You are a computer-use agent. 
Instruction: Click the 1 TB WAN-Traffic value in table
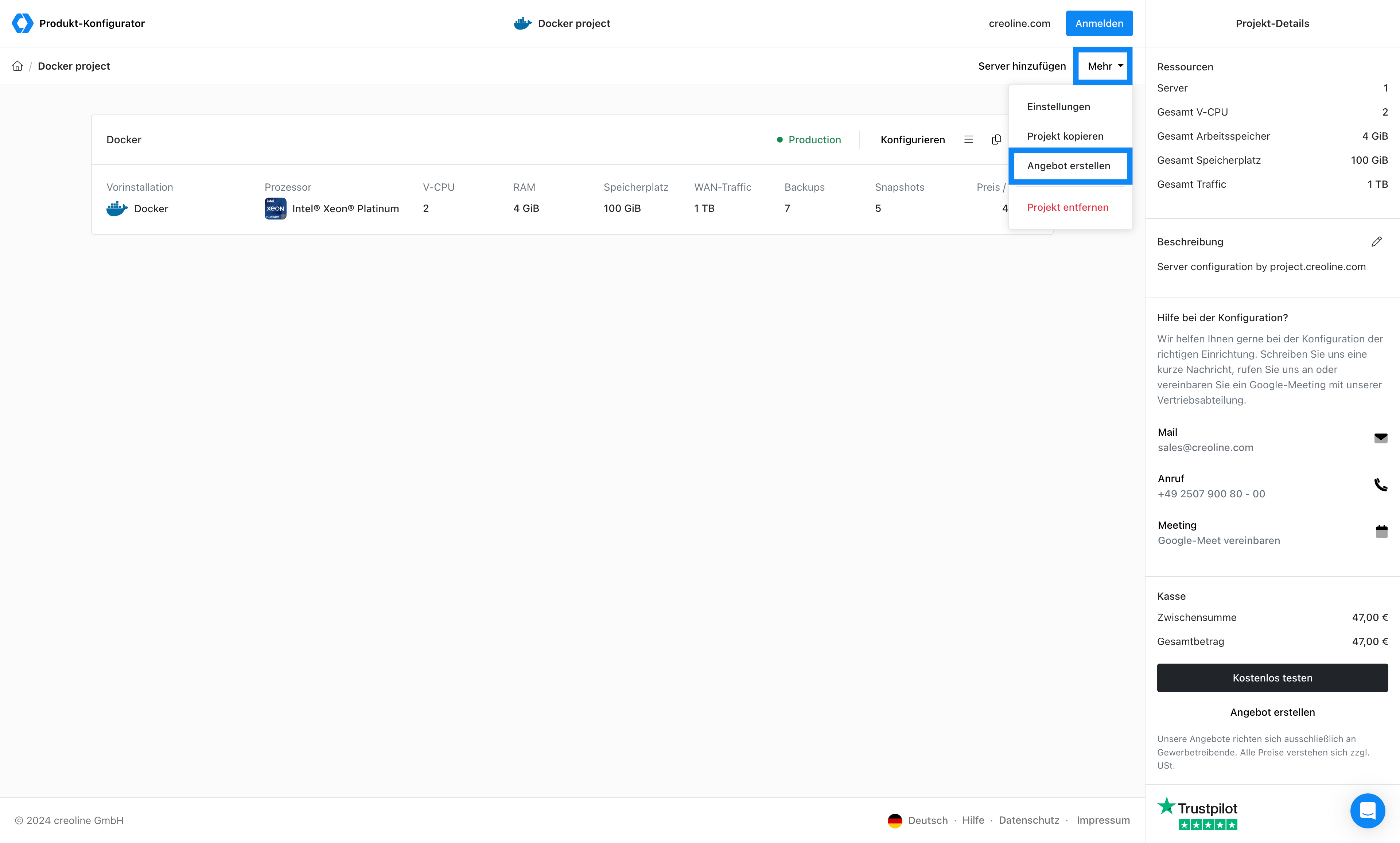coord(704,209)
